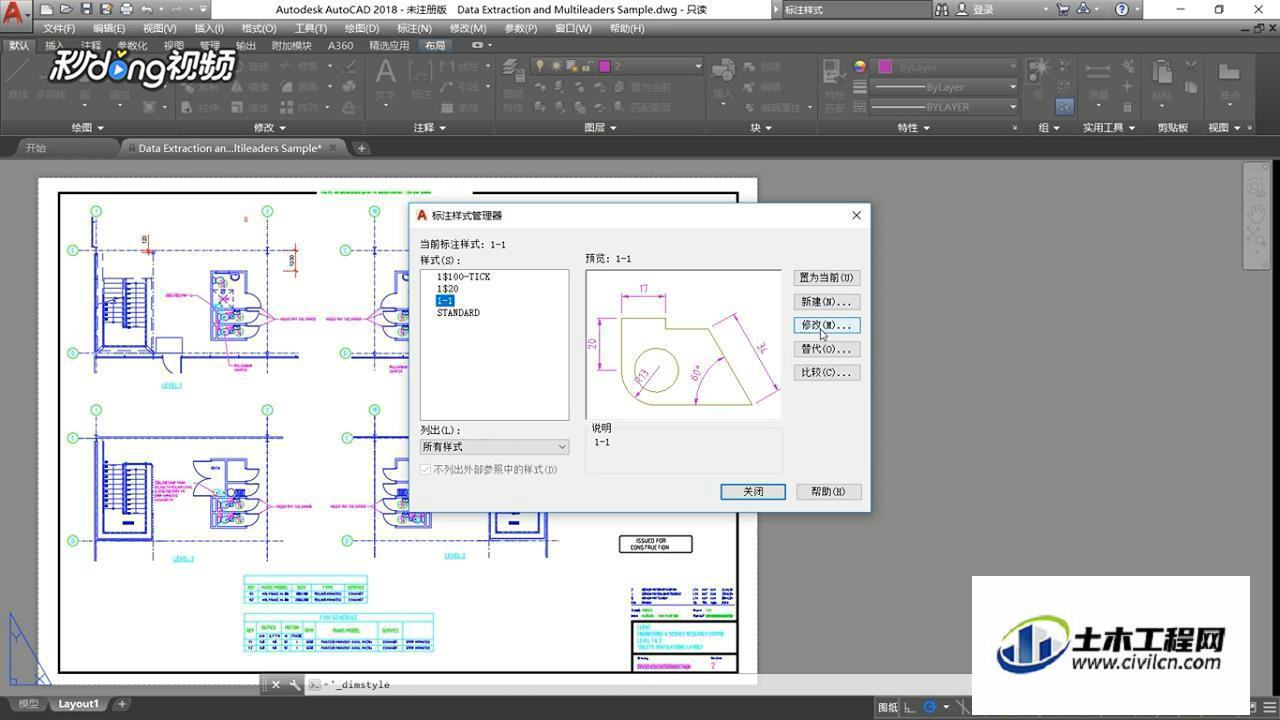Click the Layer Properties icon in ribbon
The image size is (1280, 720).
coord(513,72)
